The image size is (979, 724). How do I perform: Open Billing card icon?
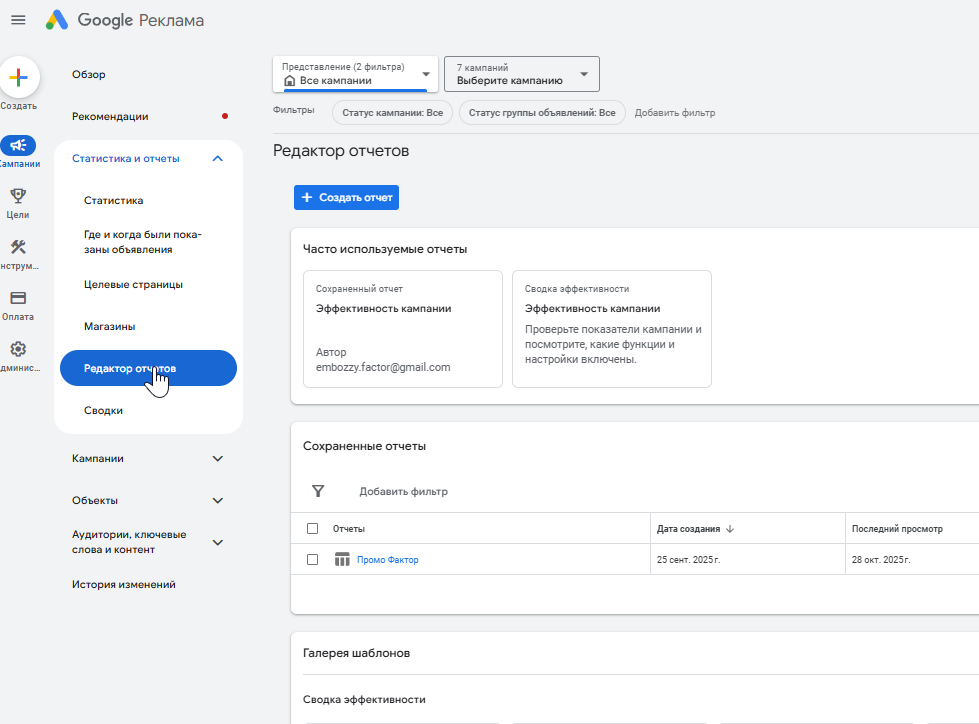pyautogui.click(x=18, y=298)
